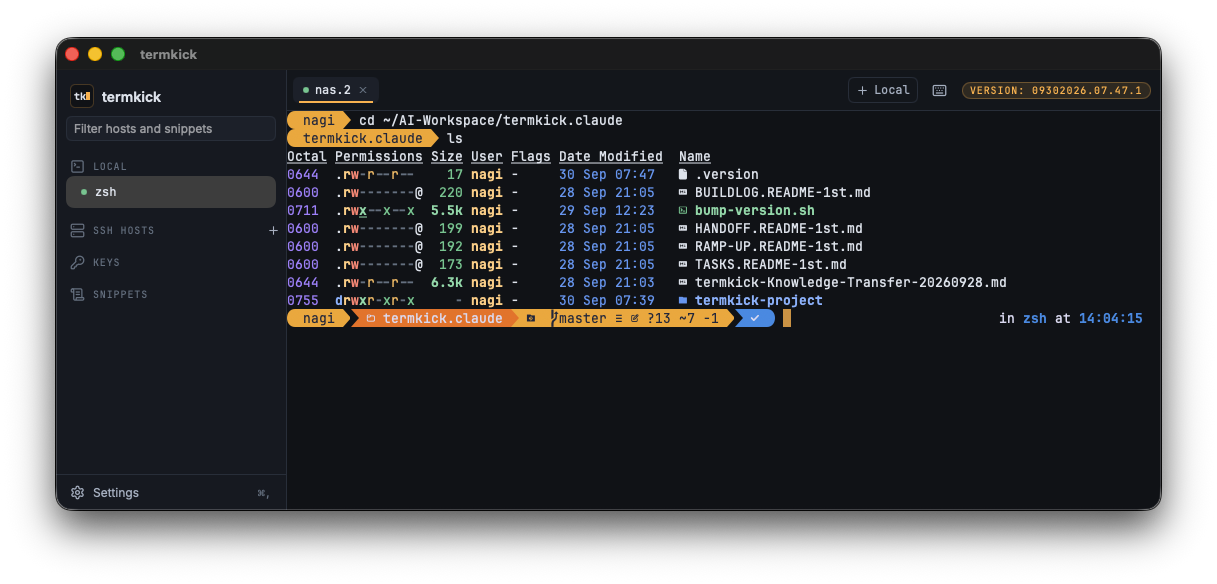Screen dimensions: 1217x584
Task: Click the LOCAL section terminal icon
Action: [77, 166]
